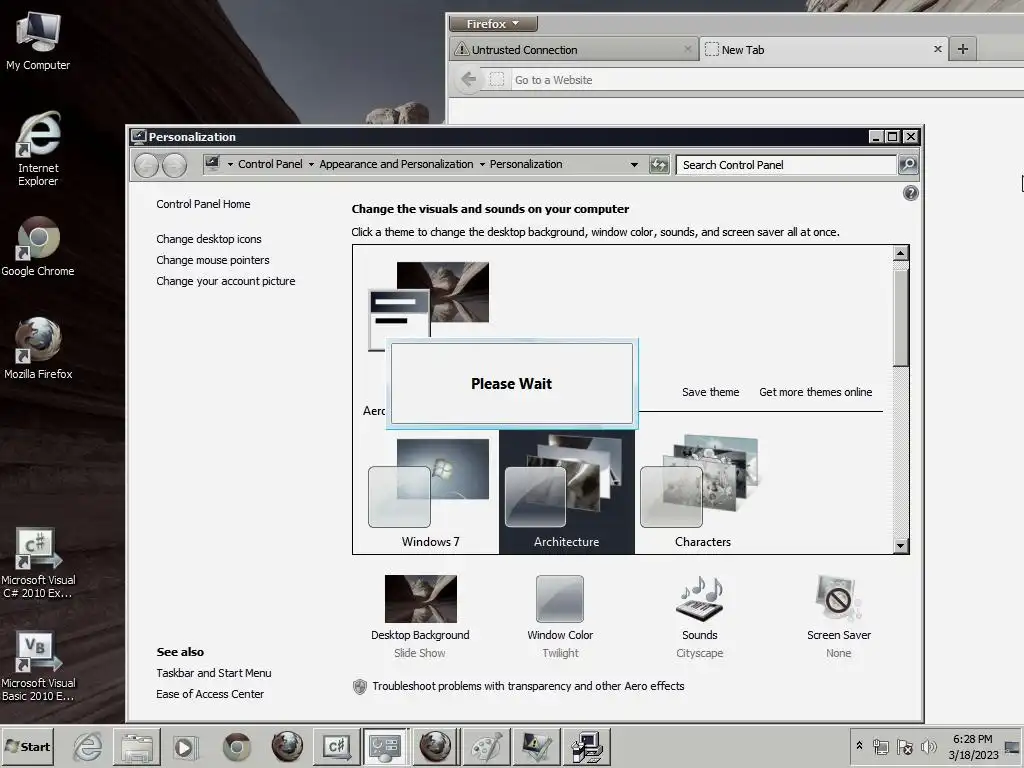This screenshot has width=1024, height=768.
Task: Open Windows Media Player in taskbar
Action: coord(184,746)
